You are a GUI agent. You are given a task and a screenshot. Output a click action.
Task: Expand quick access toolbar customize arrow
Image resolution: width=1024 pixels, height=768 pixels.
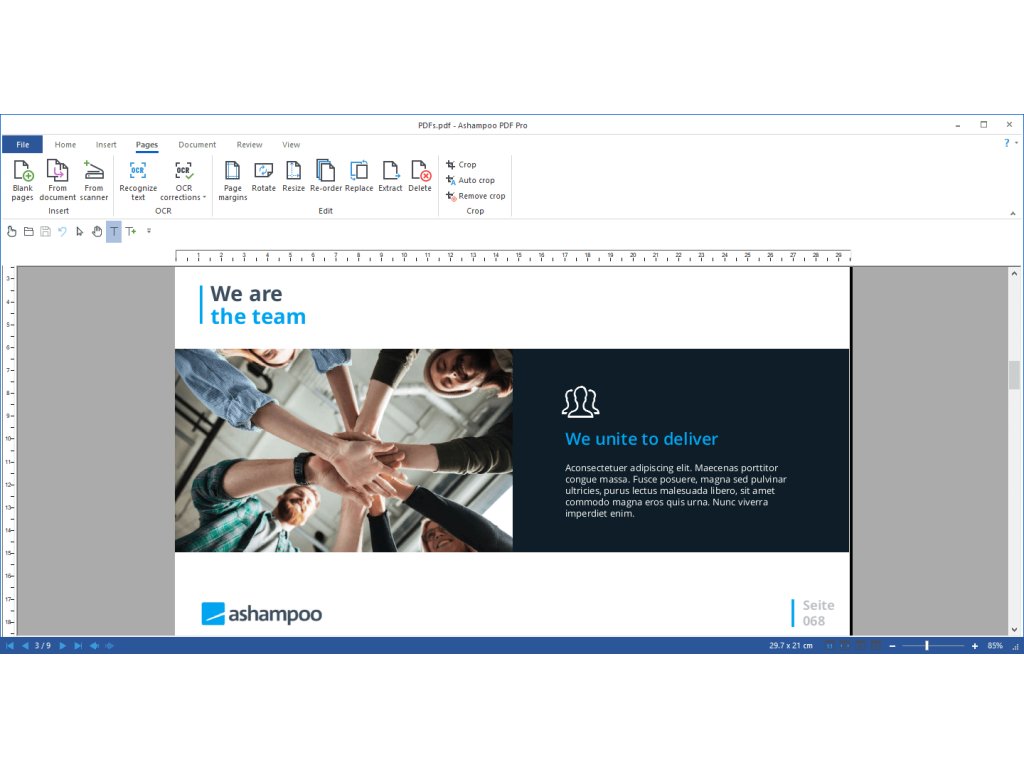149,231
